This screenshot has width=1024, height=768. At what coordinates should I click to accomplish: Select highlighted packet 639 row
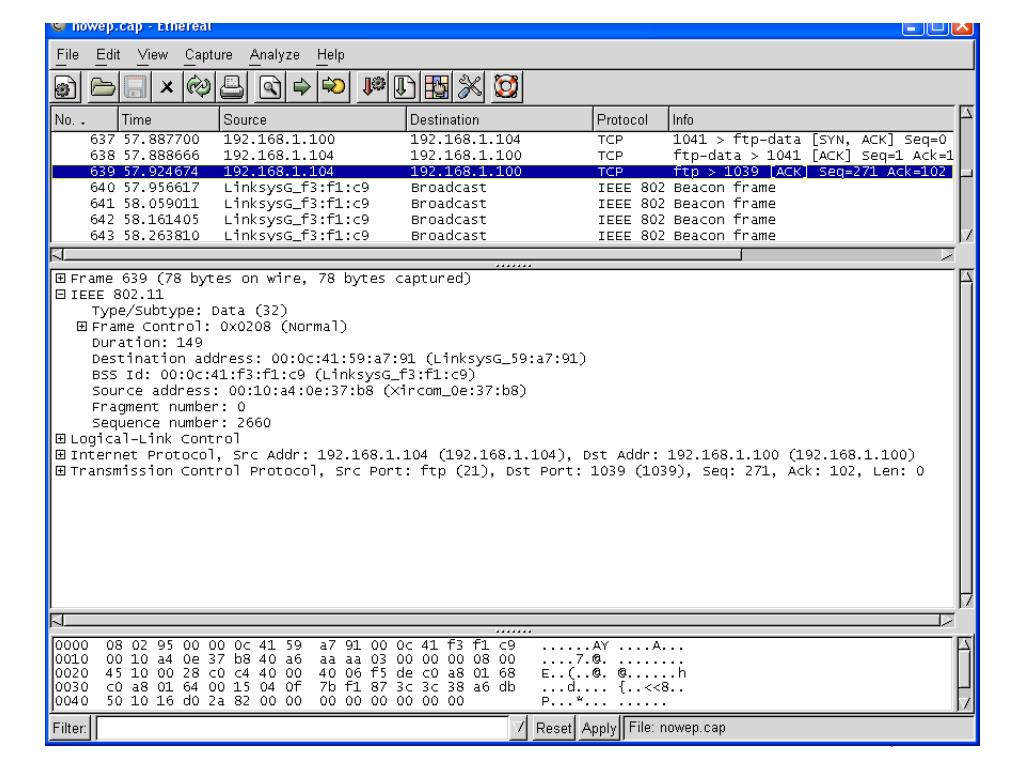pos(502,171)
